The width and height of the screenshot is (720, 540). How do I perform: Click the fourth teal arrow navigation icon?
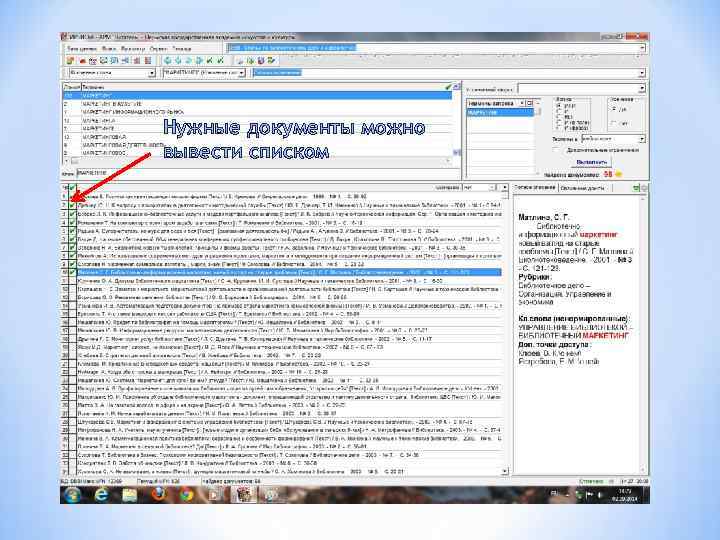pos(199,60)
